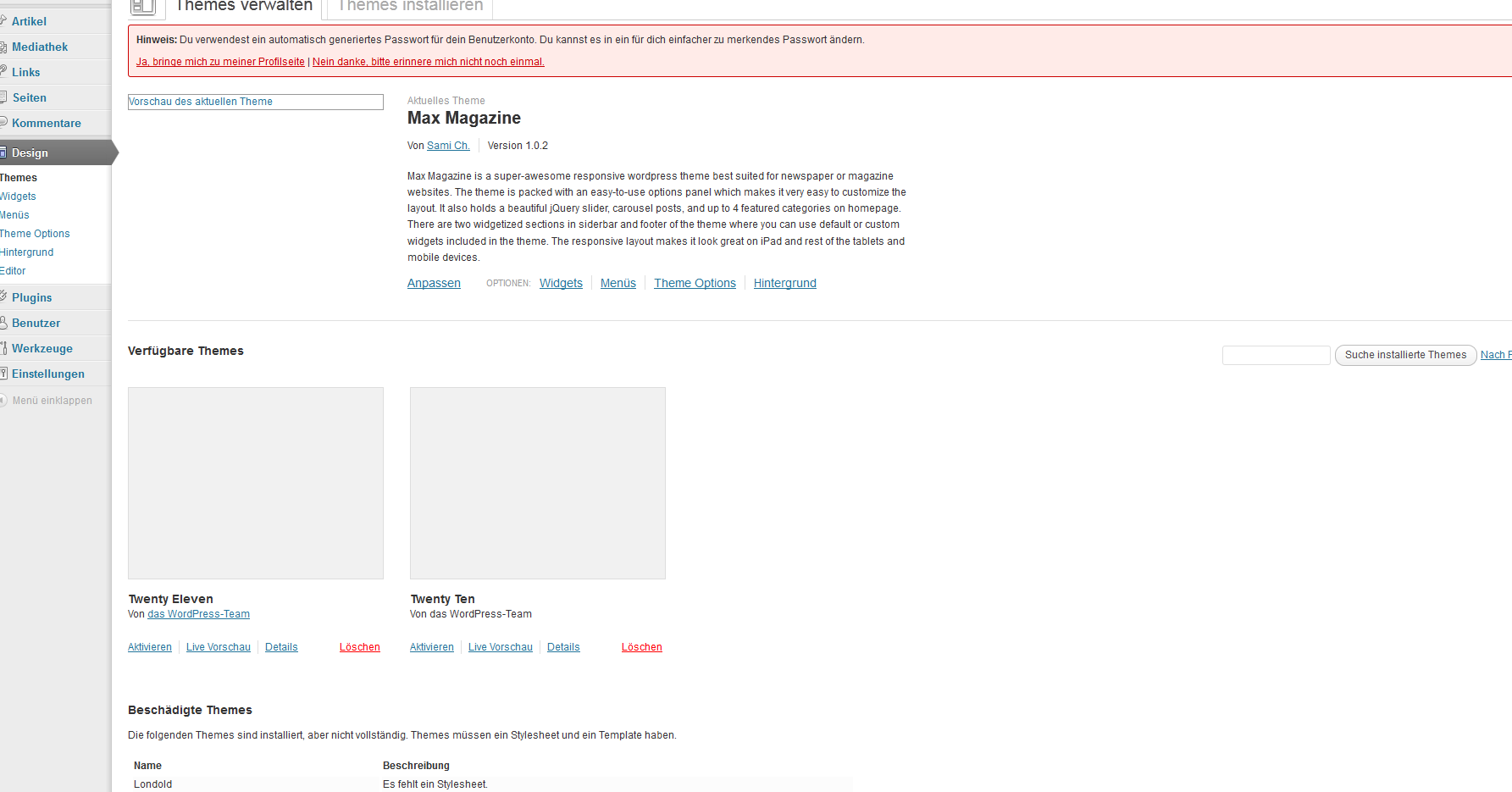
Task: Click the Benutzer user icon
Action: click(3, 323)
